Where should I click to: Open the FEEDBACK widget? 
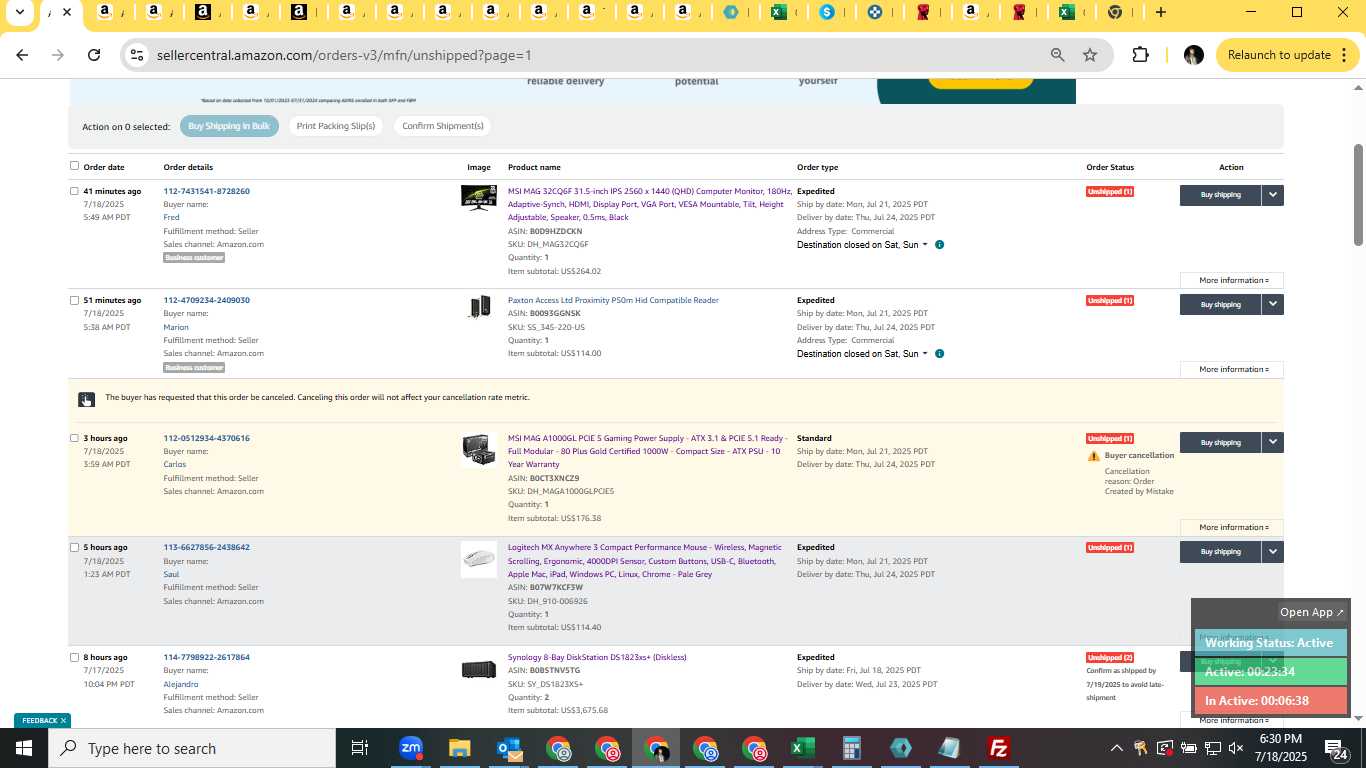[x=43, y=720]
